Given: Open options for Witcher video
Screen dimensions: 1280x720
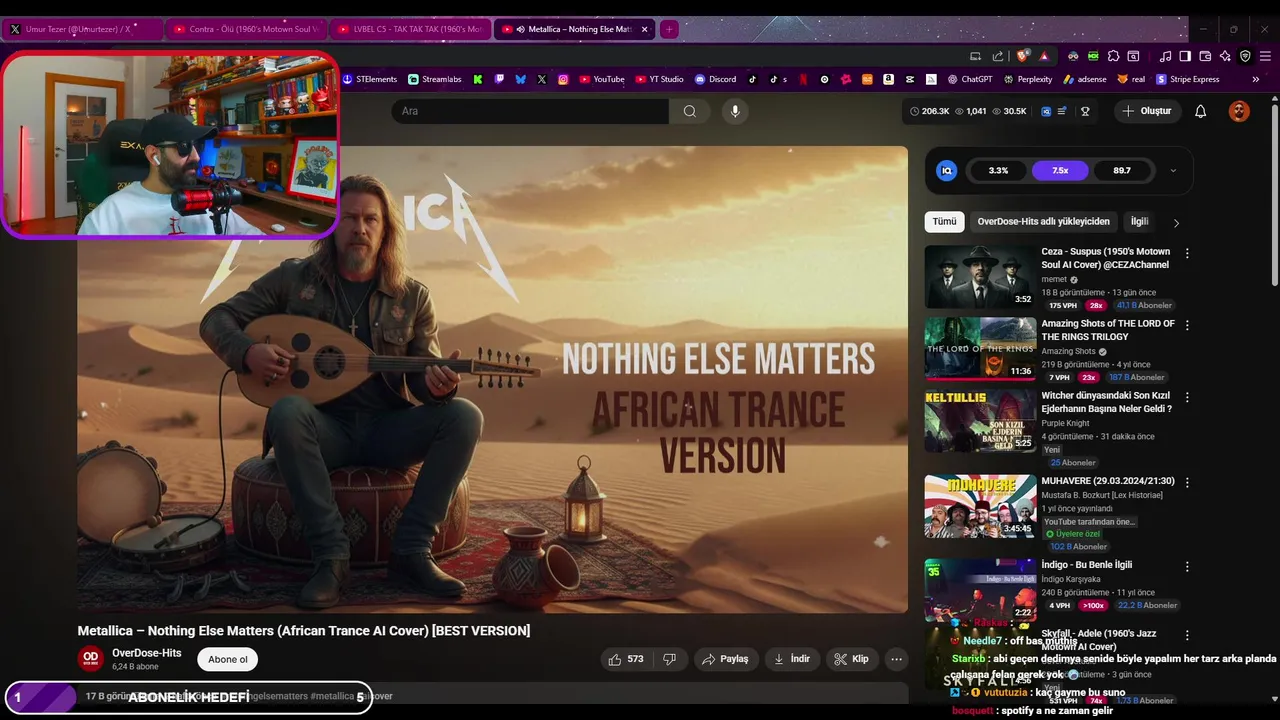Looking at the screenshot, I should 1187,398.
